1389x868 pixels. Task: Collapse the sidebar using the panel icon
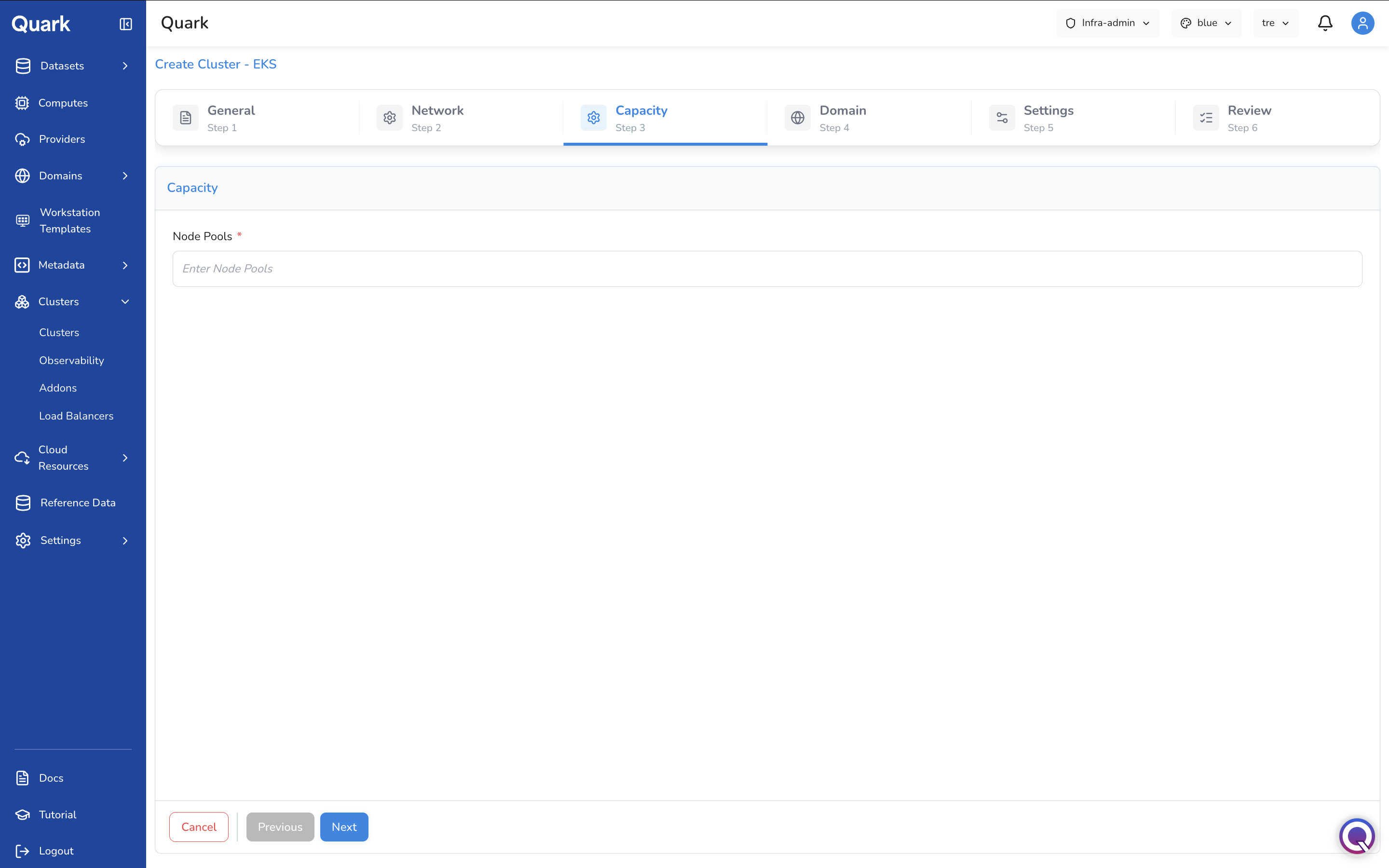[x=126, y=24]
